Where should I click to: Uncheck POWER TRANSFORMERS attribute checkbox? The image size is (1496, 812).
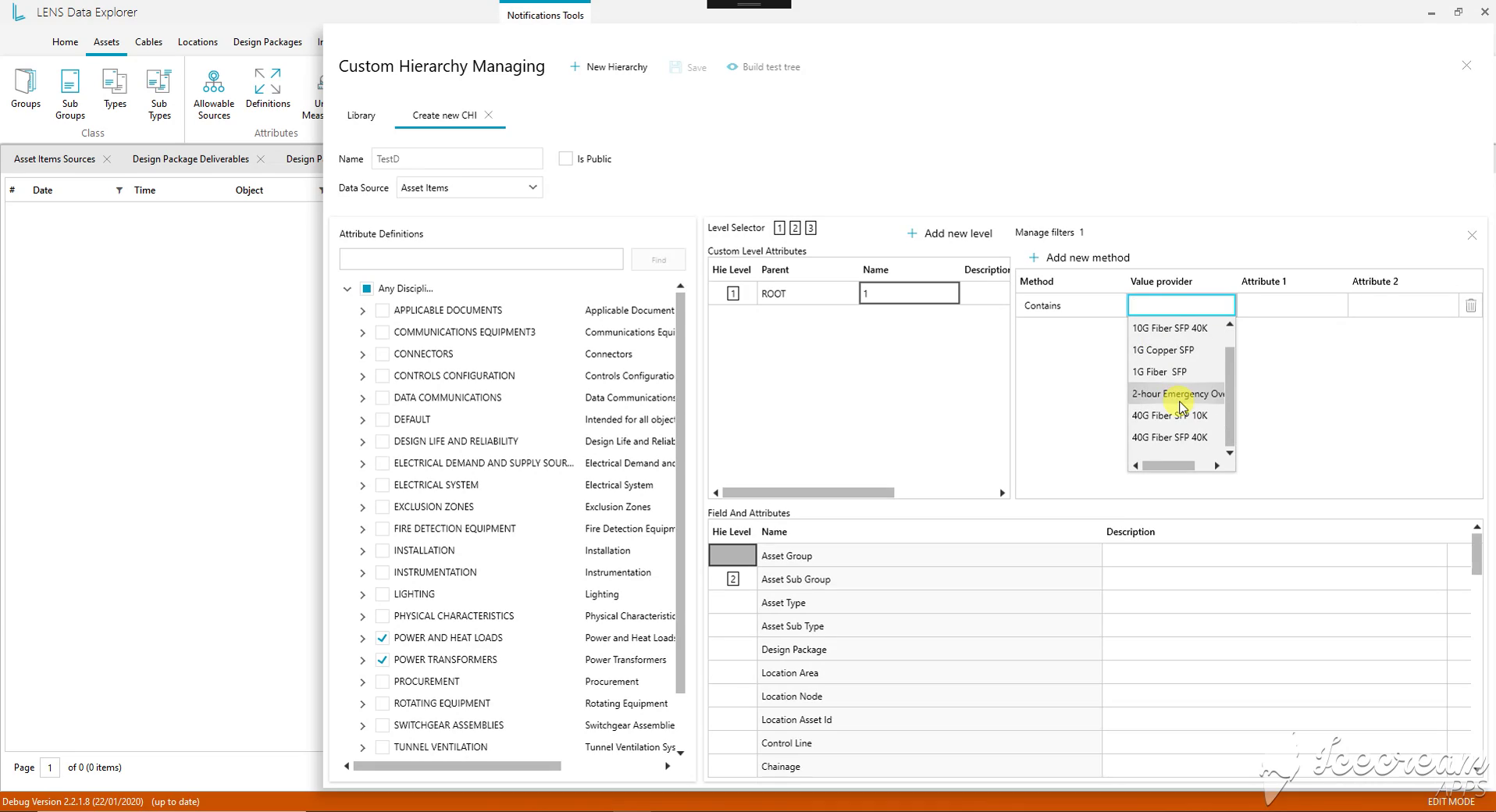point(383,660)
